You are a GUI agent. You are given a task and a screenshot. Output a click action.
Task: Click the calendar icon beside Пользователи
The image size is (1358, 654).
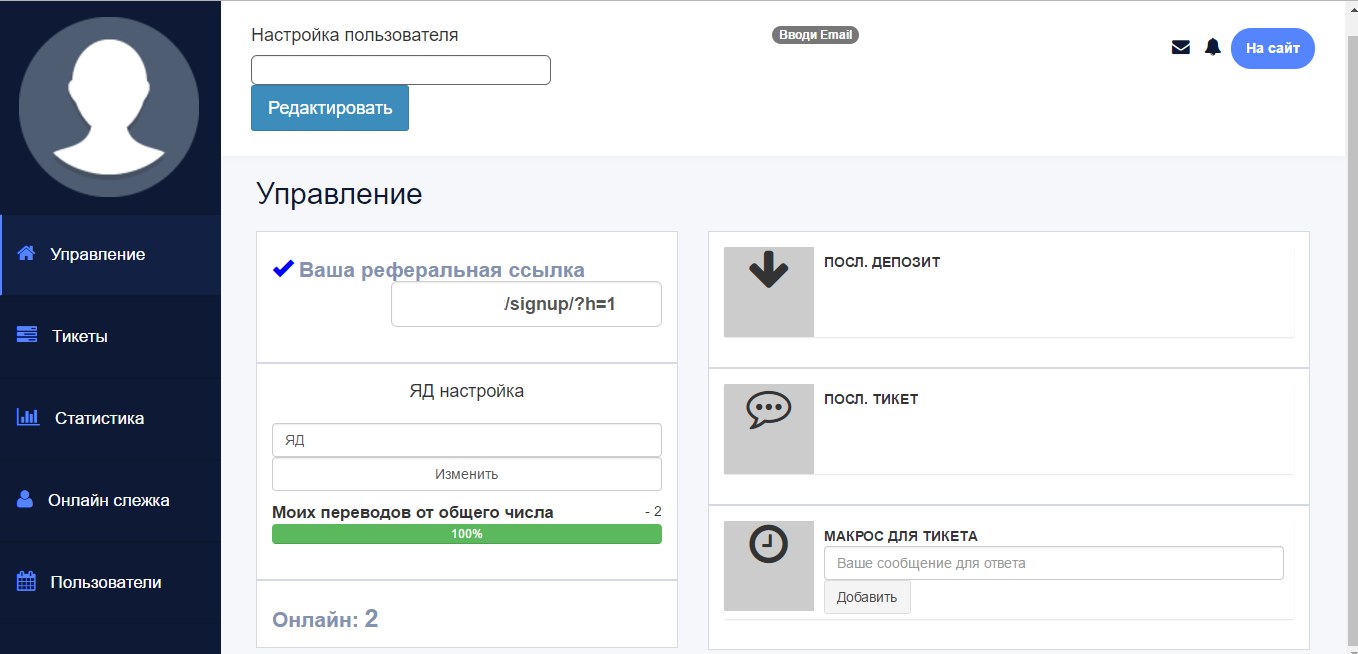pyautogui.click(x=27, y=581)
